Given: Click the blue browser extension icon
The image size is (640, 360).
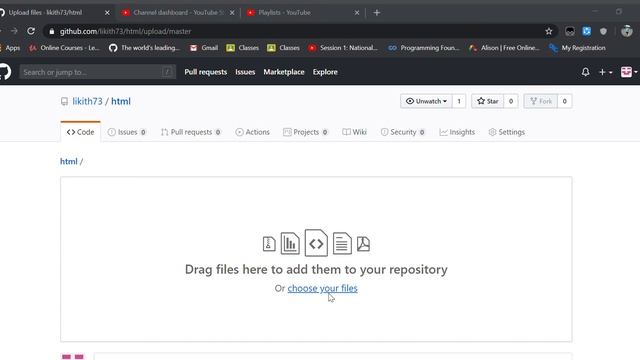Looking at the screenshot, I should tap(587, 31).
